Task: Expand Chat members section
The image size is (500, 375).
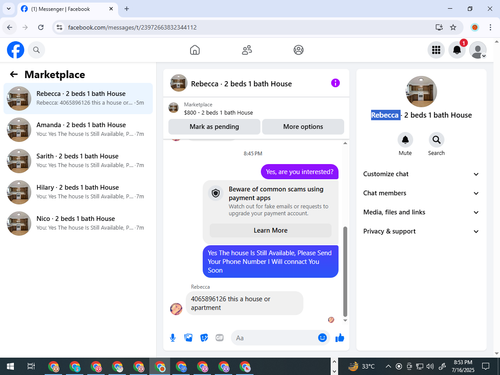Action: click(421, 193)
